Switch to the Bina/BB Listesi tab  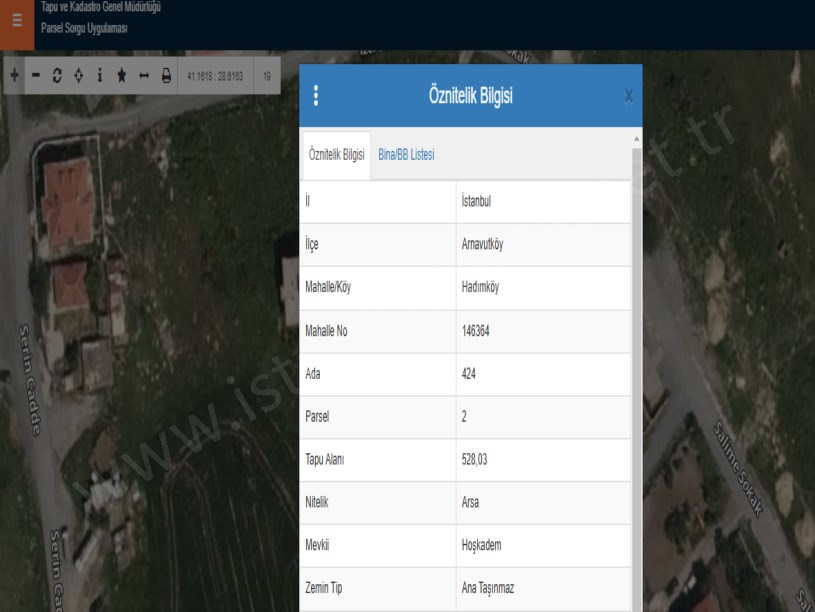(406, 155)
